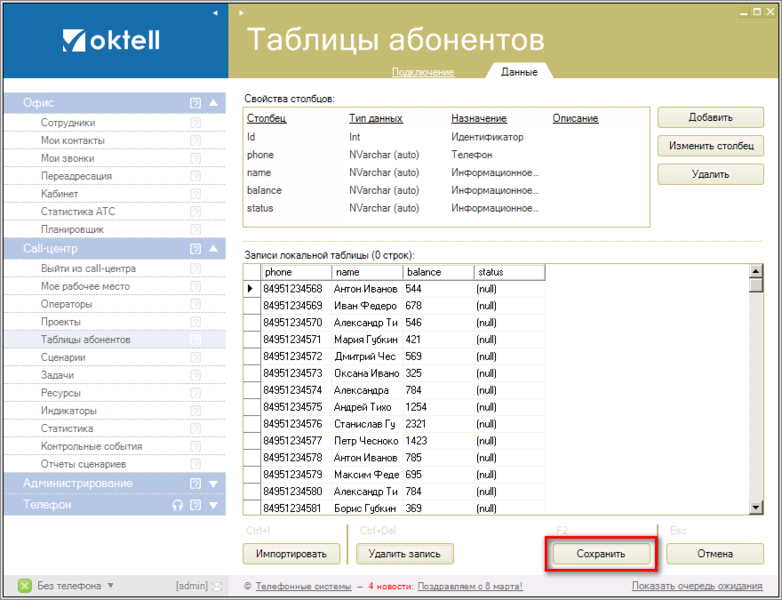Open help icon in Администрирование header

[x=195, y=483]
